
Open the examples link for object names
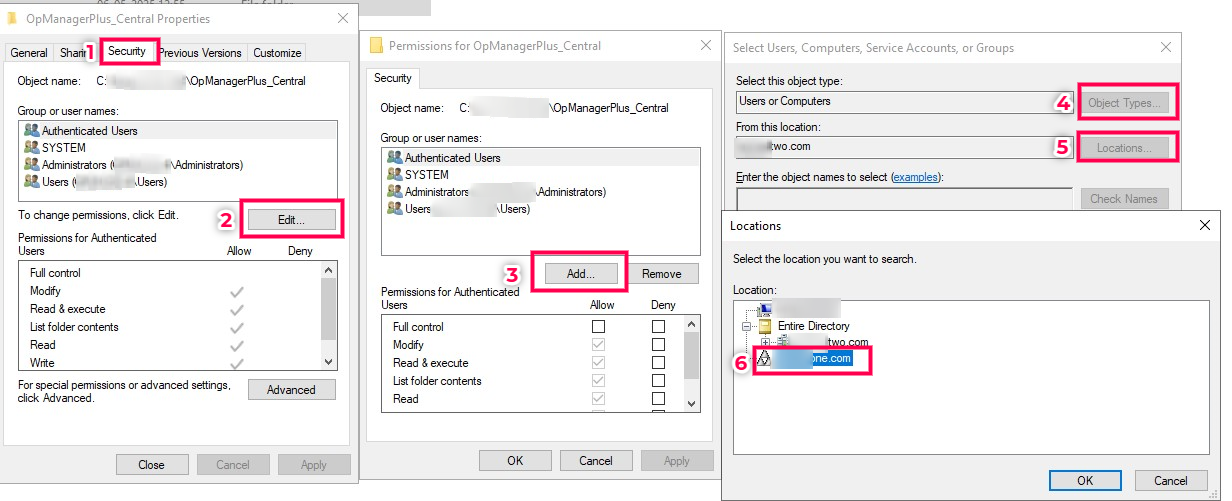(915, 177)
